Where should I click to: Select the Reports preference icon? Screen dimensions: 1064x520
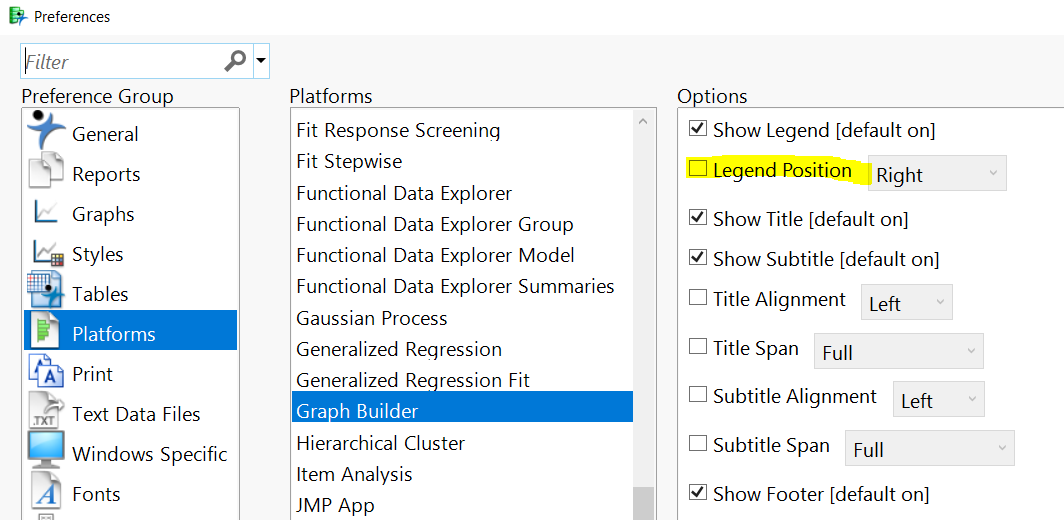pos(46,173)
